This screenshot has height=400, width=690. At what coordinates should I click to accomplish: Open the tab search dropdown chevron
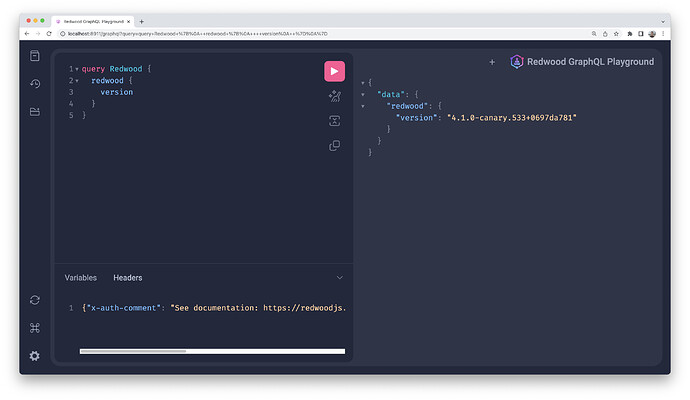[x=663, y=21]
